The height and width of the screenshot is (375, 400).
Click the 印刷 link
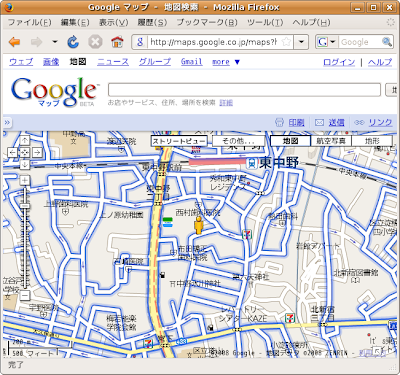(x=296, y=123)
